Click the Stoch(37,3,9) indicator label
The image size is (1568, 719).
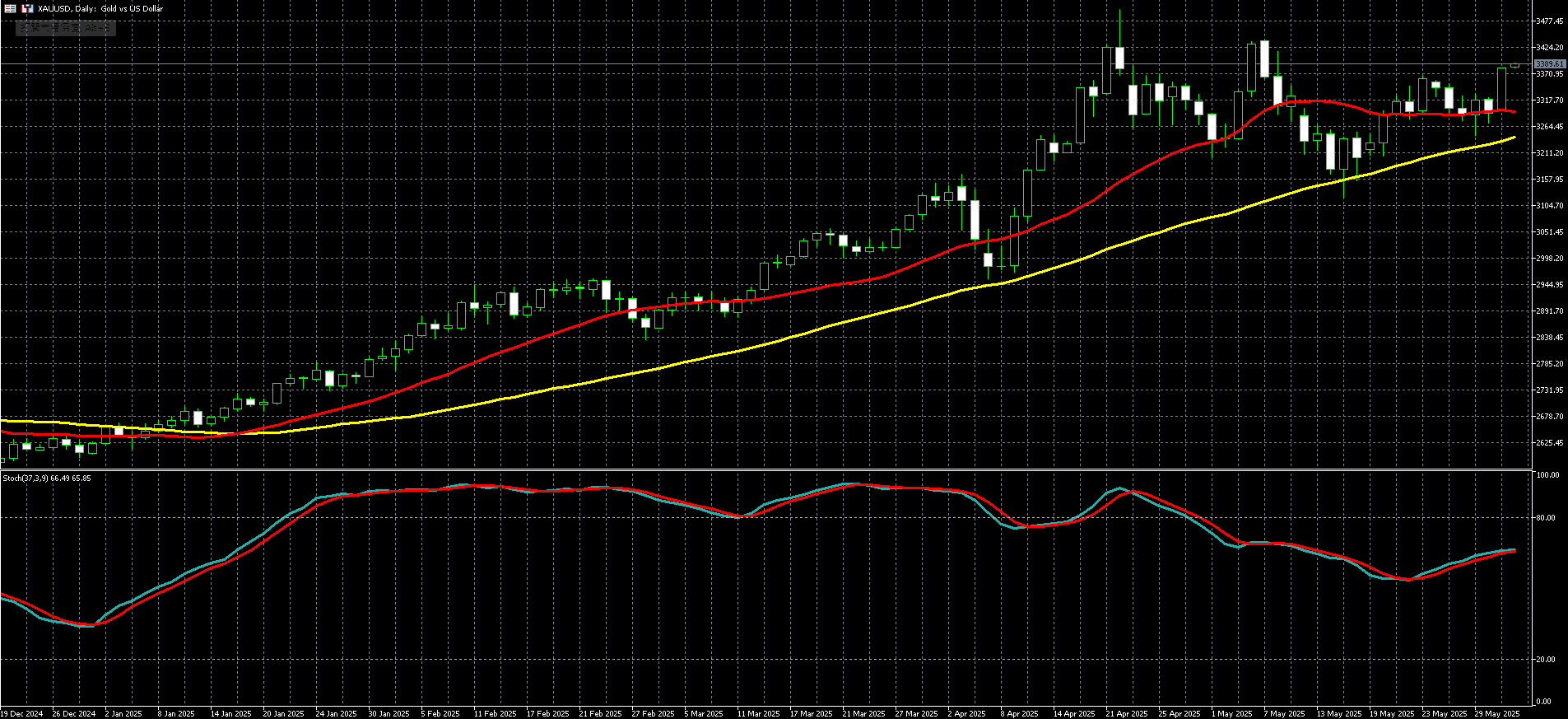click(x=47, y=478)
